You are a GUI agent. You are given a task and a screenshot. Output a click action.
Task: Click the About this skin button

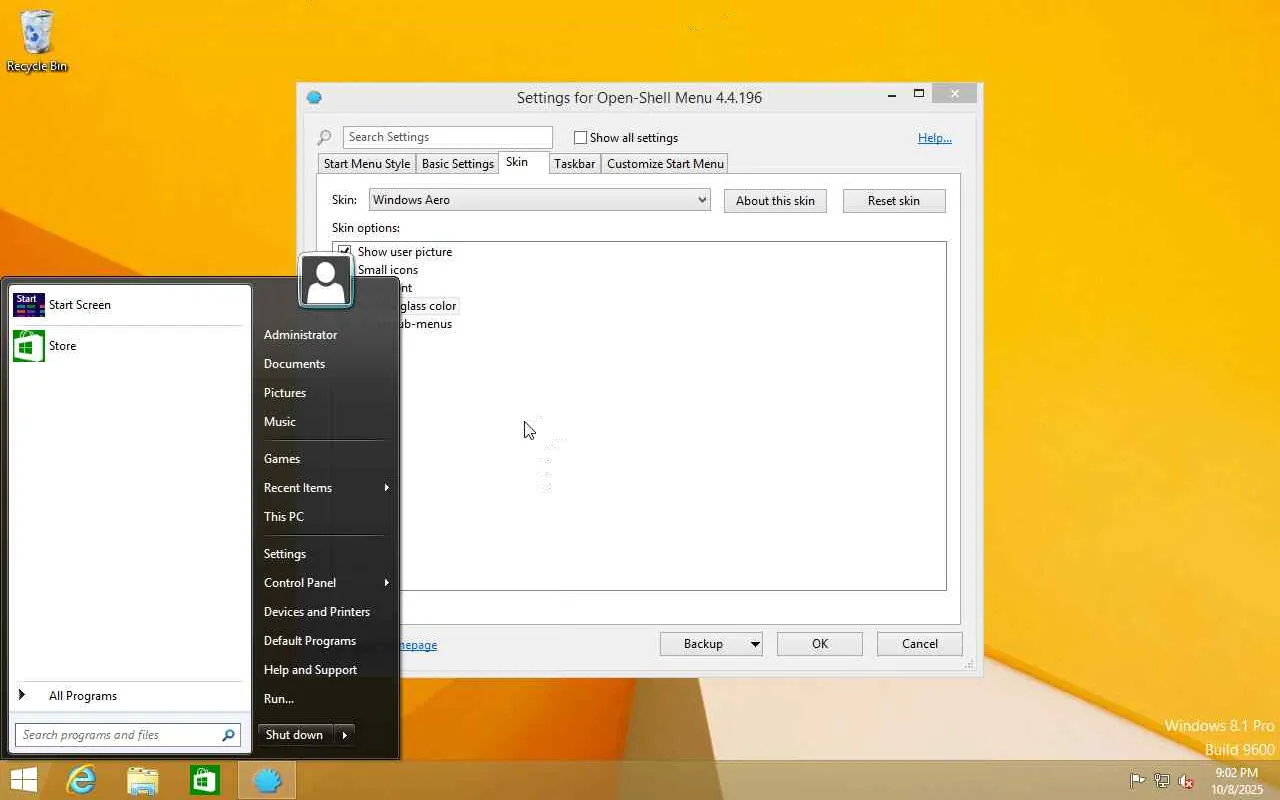pyautogui.click(x=775, y=201)
